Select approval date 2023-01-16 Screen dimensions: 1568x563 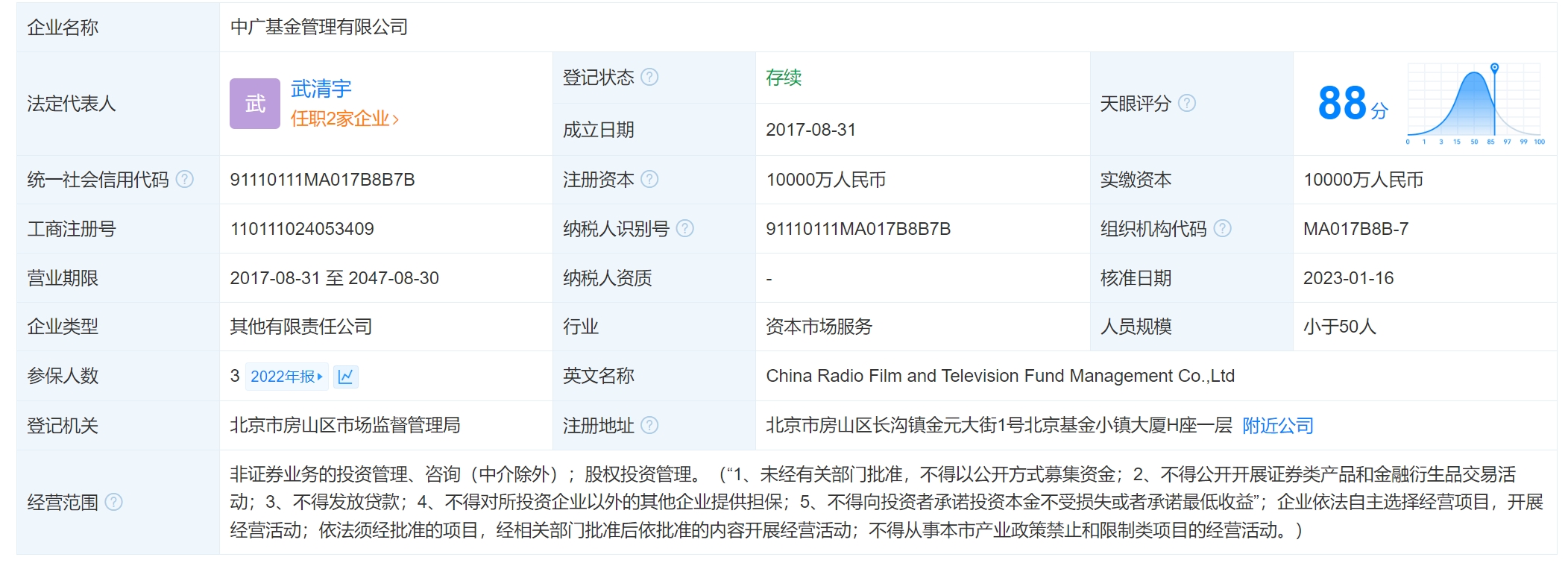1348,277
